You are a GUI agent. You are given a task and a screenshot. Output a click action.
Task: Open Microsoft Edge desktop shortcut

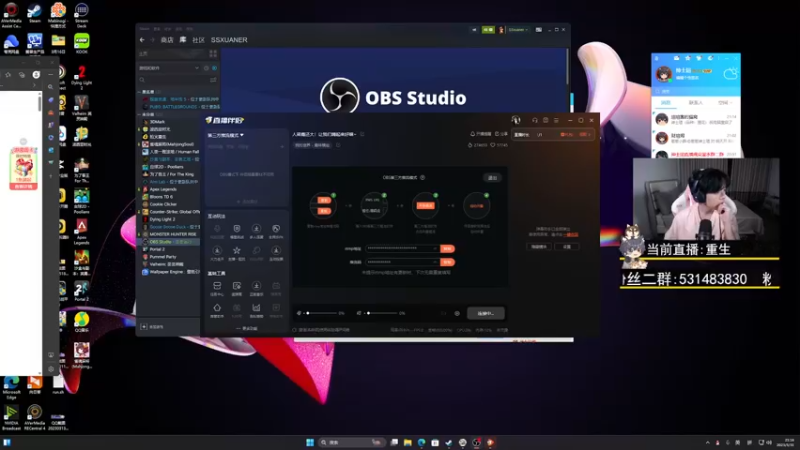click(x=11, y=387)
